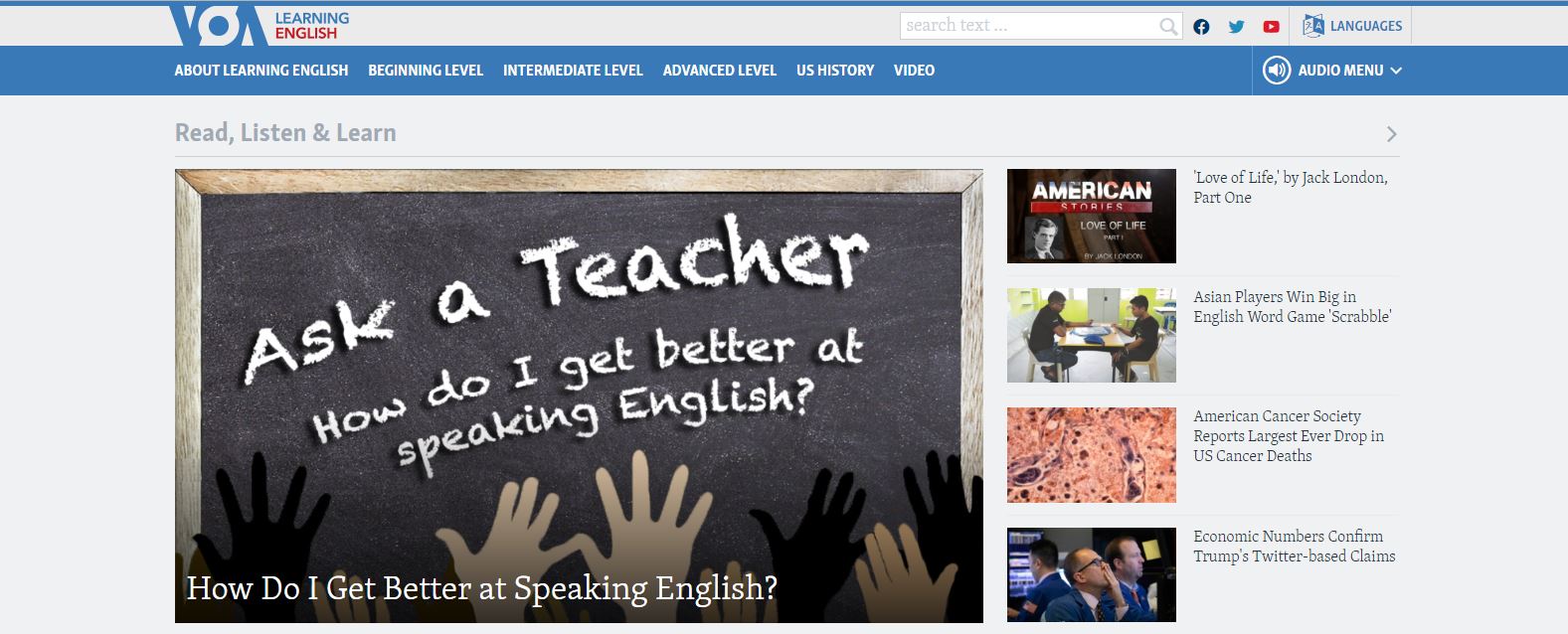Click the stock traders thumbnail
Screen dimensions: 1568x634
tap(1092, 574)
